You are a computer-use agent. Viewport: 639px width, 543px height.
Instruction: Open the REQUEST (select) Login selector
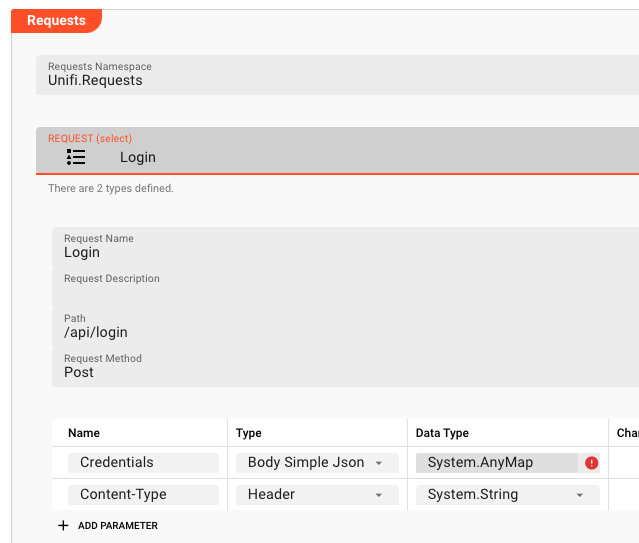click(337, 150)
